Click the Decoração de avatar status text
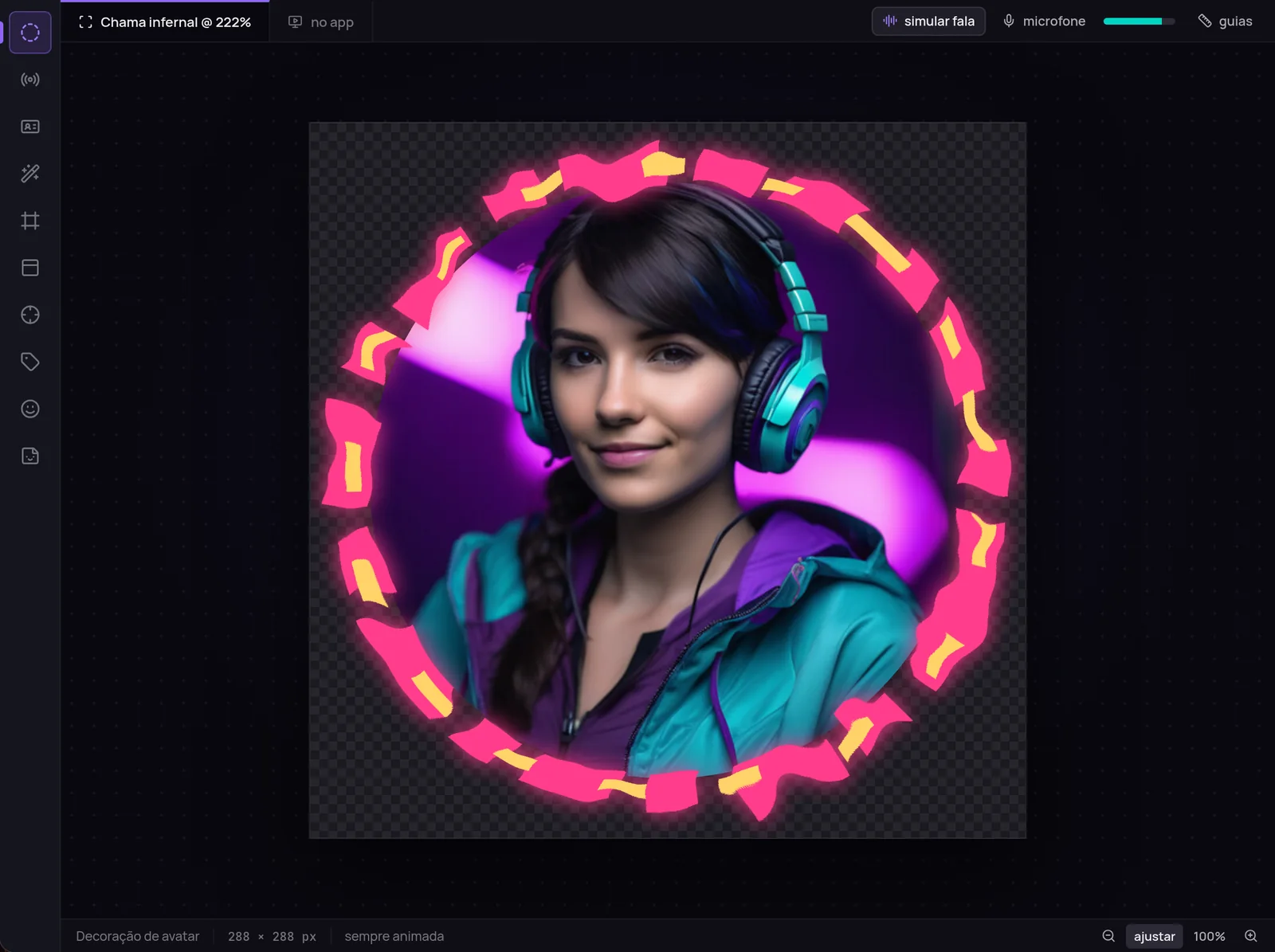Viewport: 1275px width, 952px height. [138, 936]
